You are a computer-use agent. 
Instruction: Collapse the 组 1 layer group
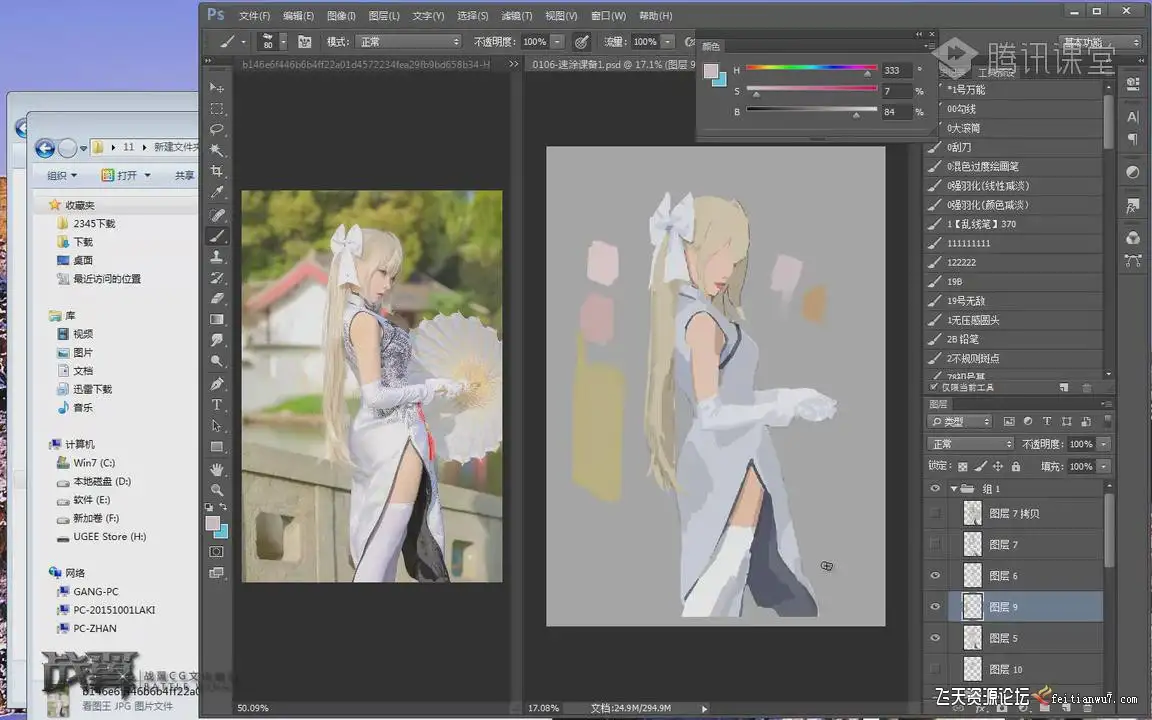point(953,489)
